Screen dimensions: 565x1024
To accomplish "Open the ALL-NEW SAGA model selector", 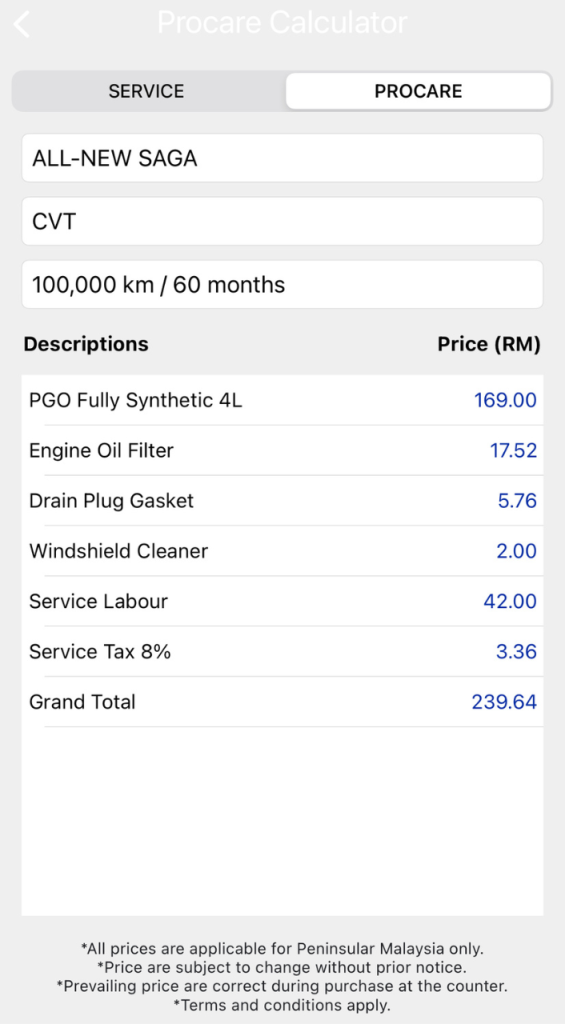I will coord(282,158).
